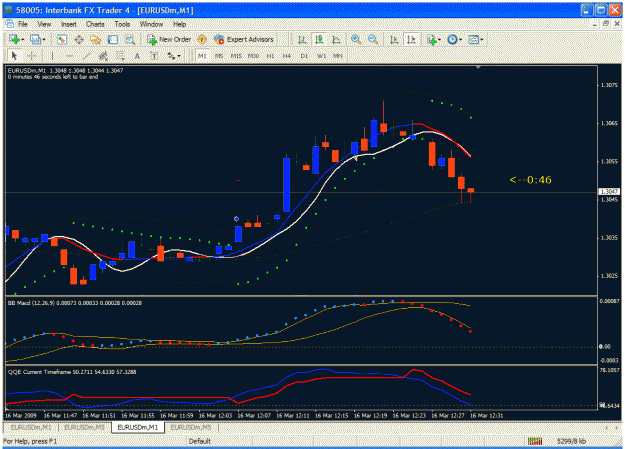This screenshot has width=625, height=449.
Task: Switch to the D1 timeframe
Action: (x=304, y=56)
